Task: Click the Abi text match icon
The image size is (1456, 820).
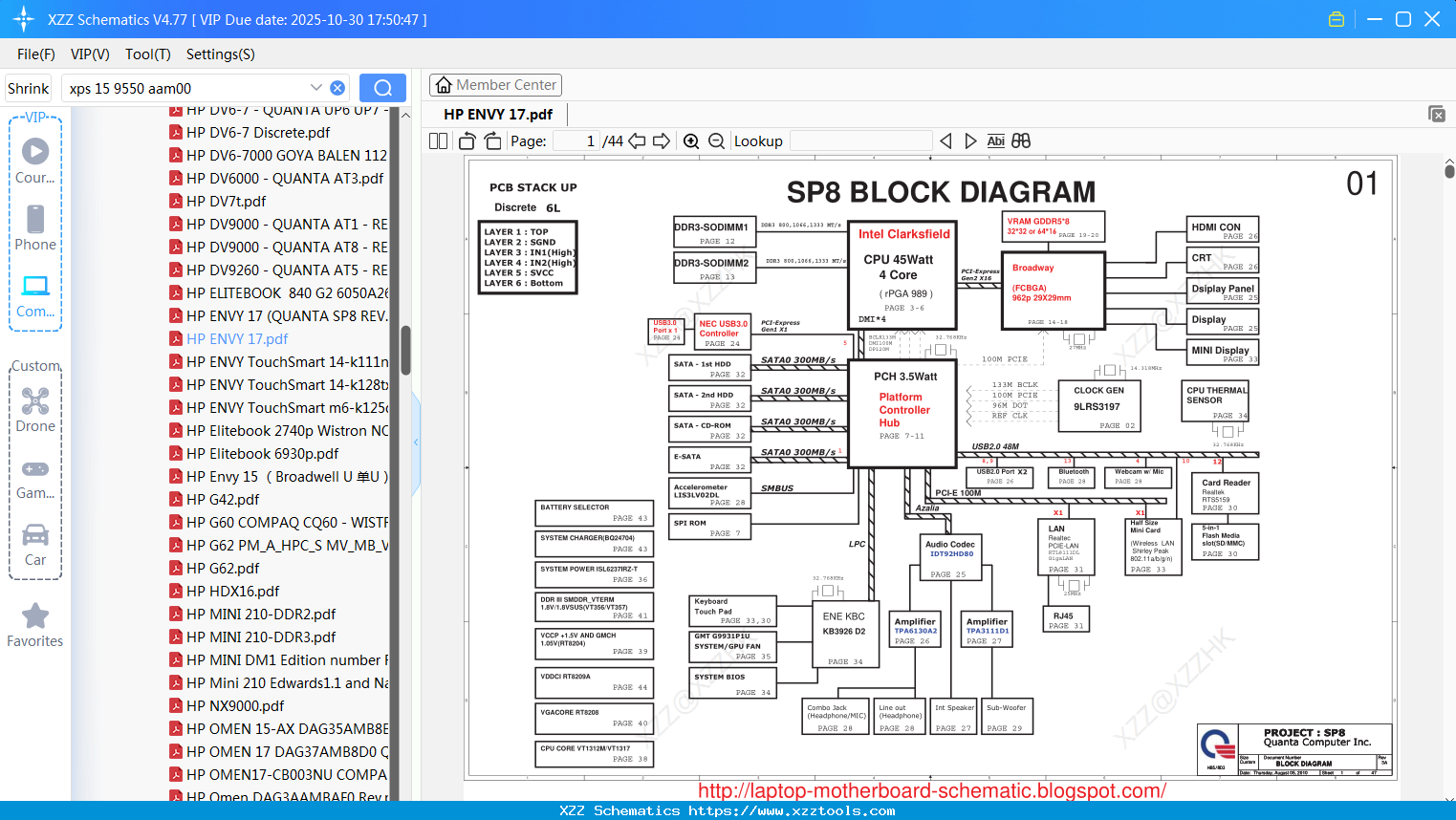Action: pyautogui.click(x=996, y=141)
